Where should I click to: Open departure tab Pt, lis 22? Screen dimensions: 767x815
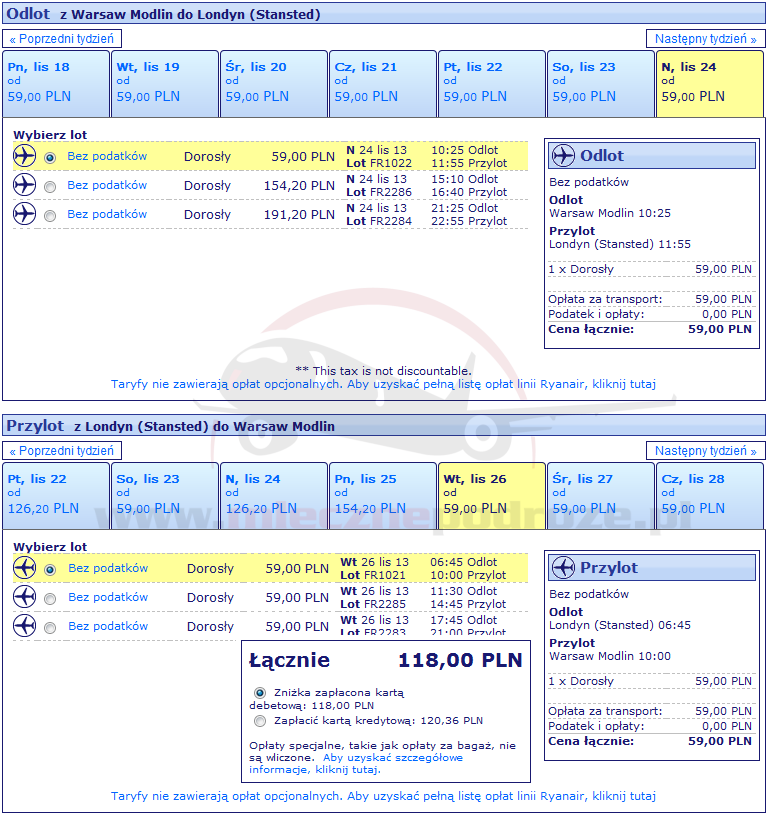pyautogui.click(x=492, y=83)
